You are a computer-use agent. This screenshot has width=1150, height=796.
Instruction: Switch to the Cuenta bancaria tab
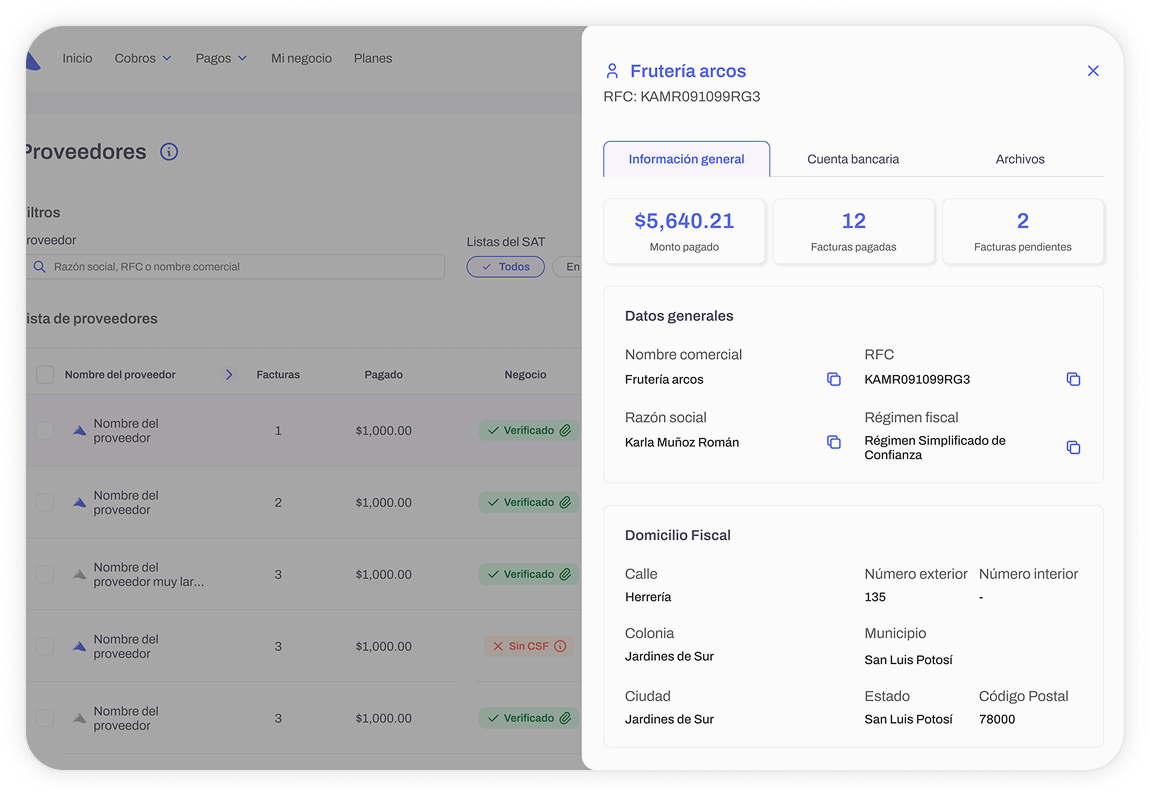[853, 159]
